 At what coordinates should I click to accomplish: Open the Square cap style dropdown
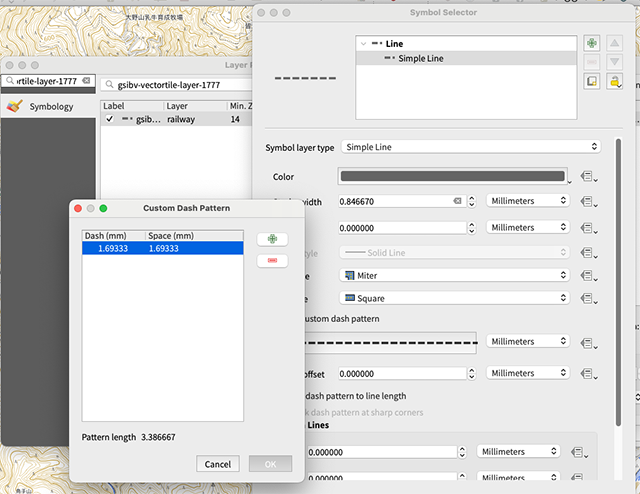point(455,298)
